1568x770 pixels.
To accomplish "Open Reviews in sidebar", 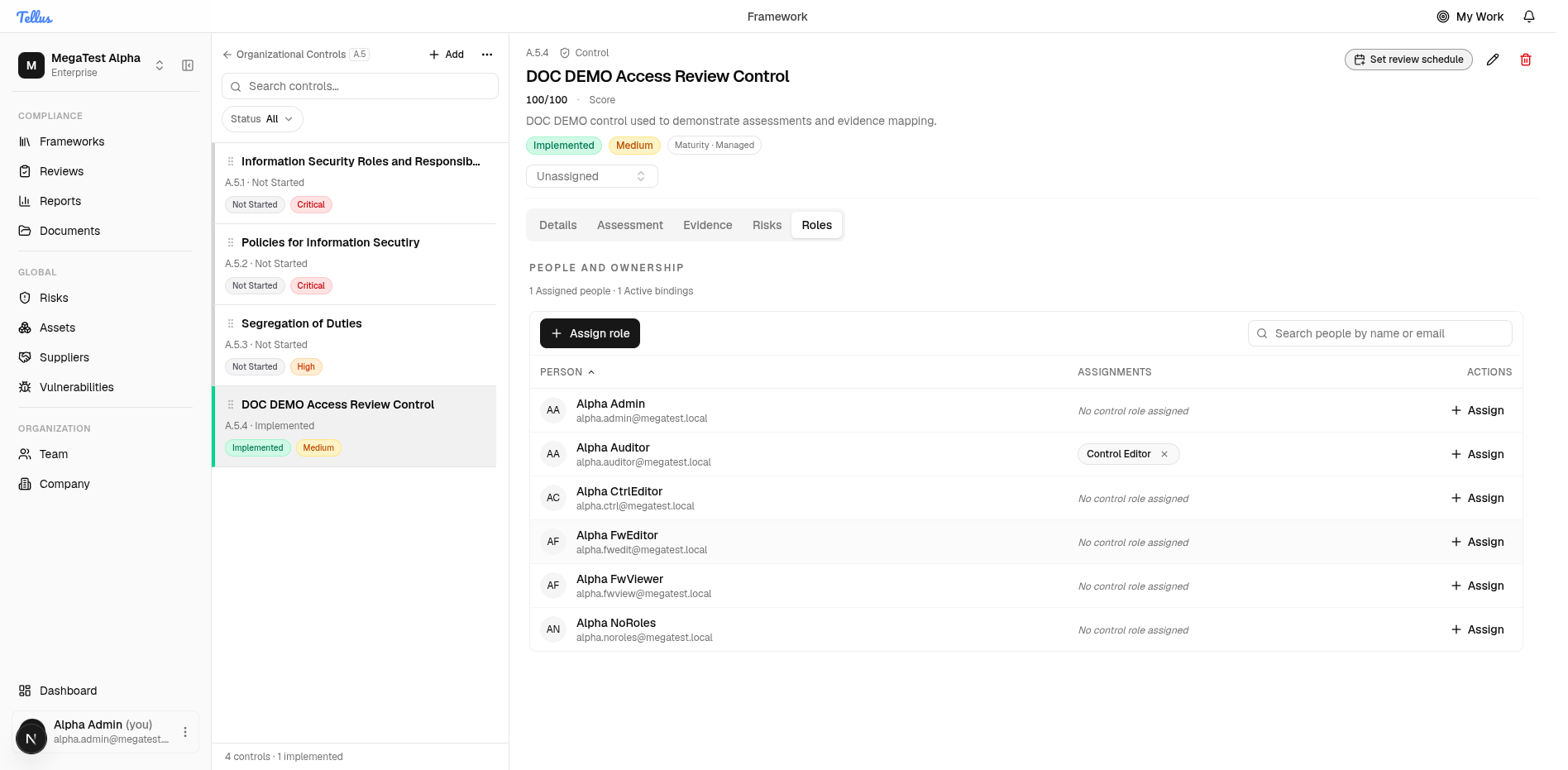I will coord(105,171).
